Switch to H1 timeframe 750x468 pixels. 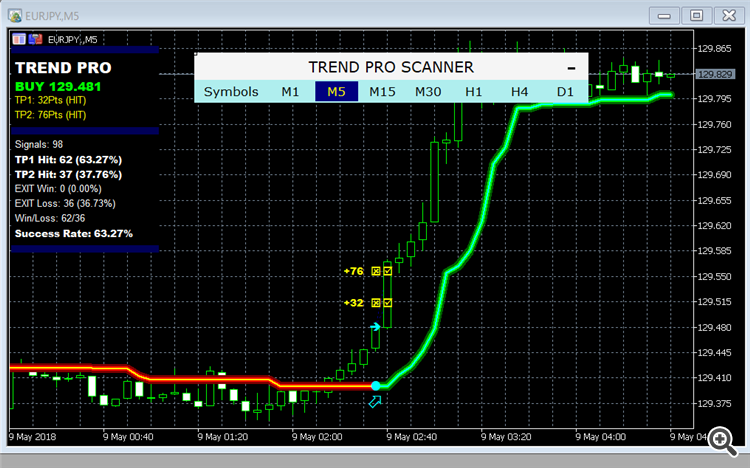(474, 91)
